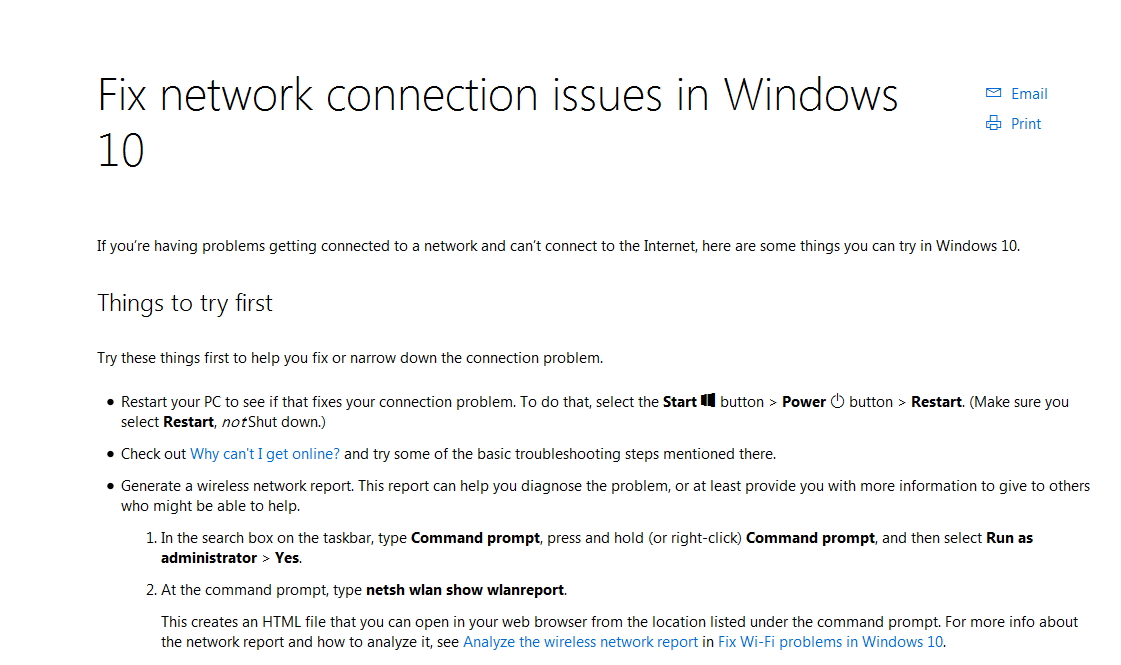The height and width of the screenshot is (665, 1121).
Task: Click the Things to try first heading
Action: (x=184, y=303)
